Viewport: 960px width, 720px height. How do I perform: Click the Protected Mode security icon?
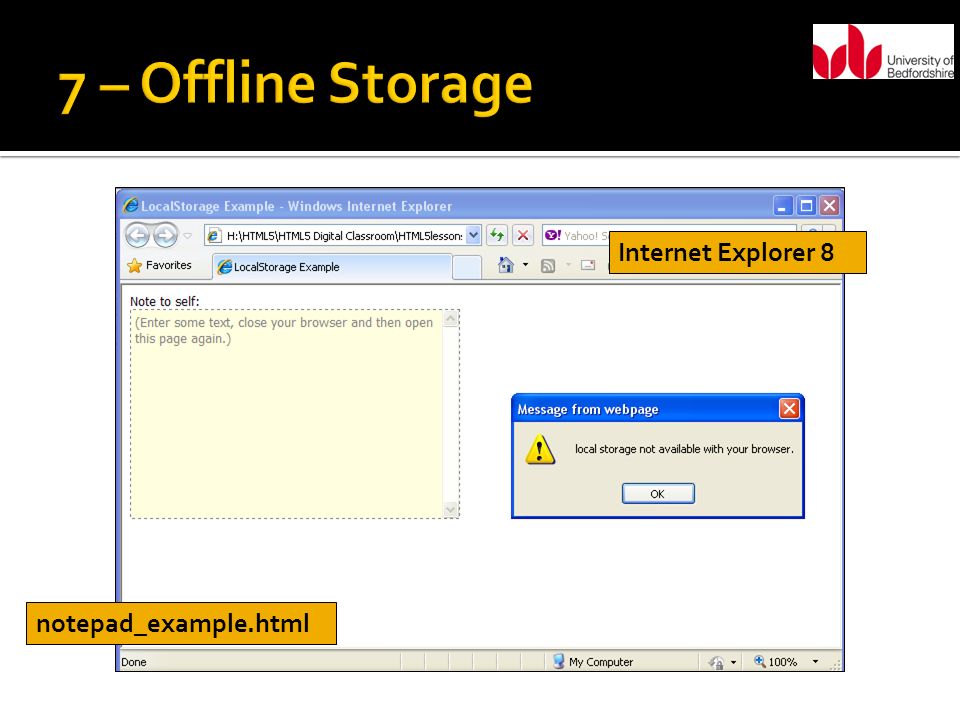pos(716,662)
